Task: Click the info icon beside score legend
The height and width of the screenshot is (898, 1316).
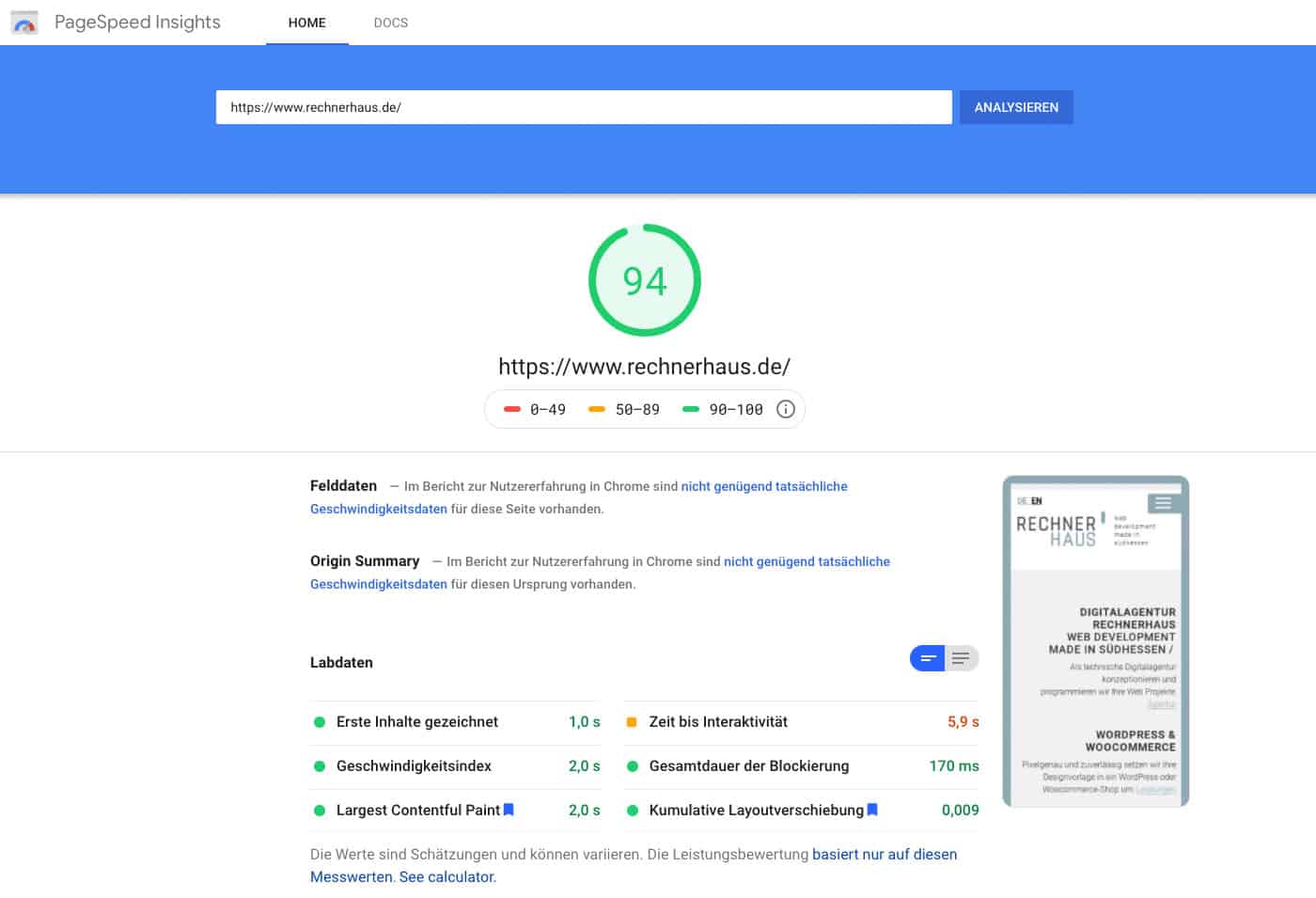Action: [x=786, y=409]
